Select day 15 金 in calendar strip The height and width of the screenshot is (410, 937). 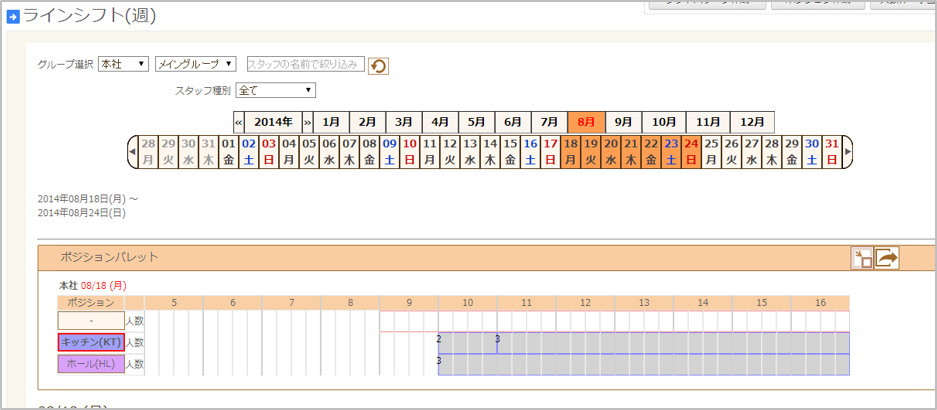tap(510, 152)
